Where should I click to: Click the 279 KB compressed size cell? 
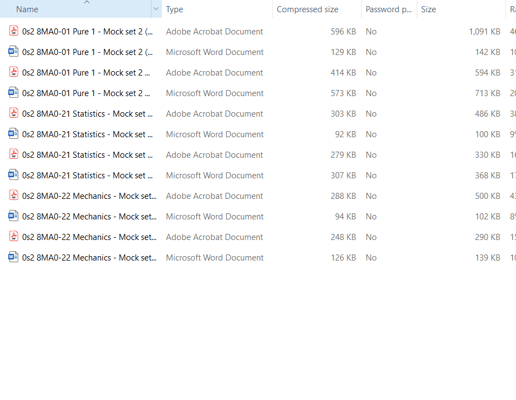(343, 155)
